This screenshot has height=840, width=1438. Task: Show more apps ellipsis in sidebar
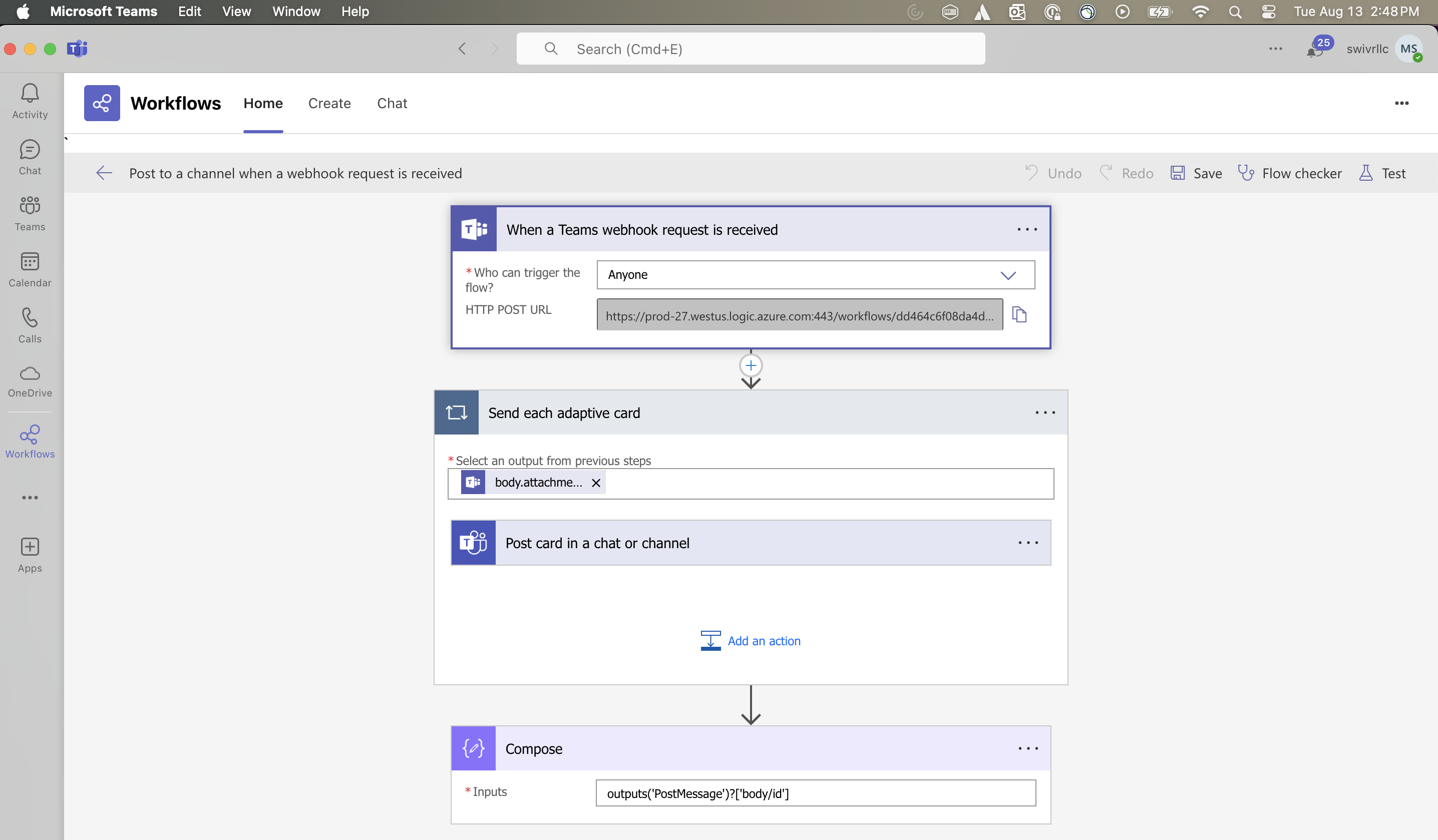(30, 498)
